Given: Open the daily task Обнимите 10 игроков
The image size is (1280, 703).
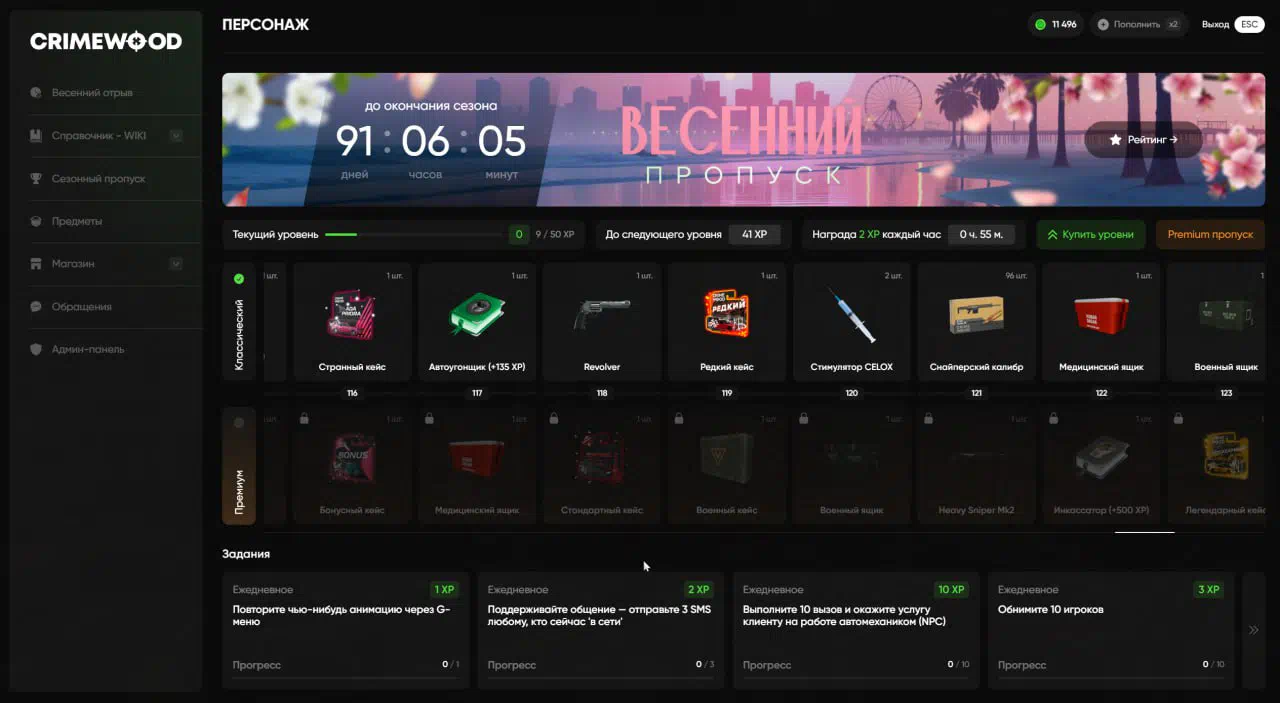Looking at the screenshot, I should tap(1111, 630).
